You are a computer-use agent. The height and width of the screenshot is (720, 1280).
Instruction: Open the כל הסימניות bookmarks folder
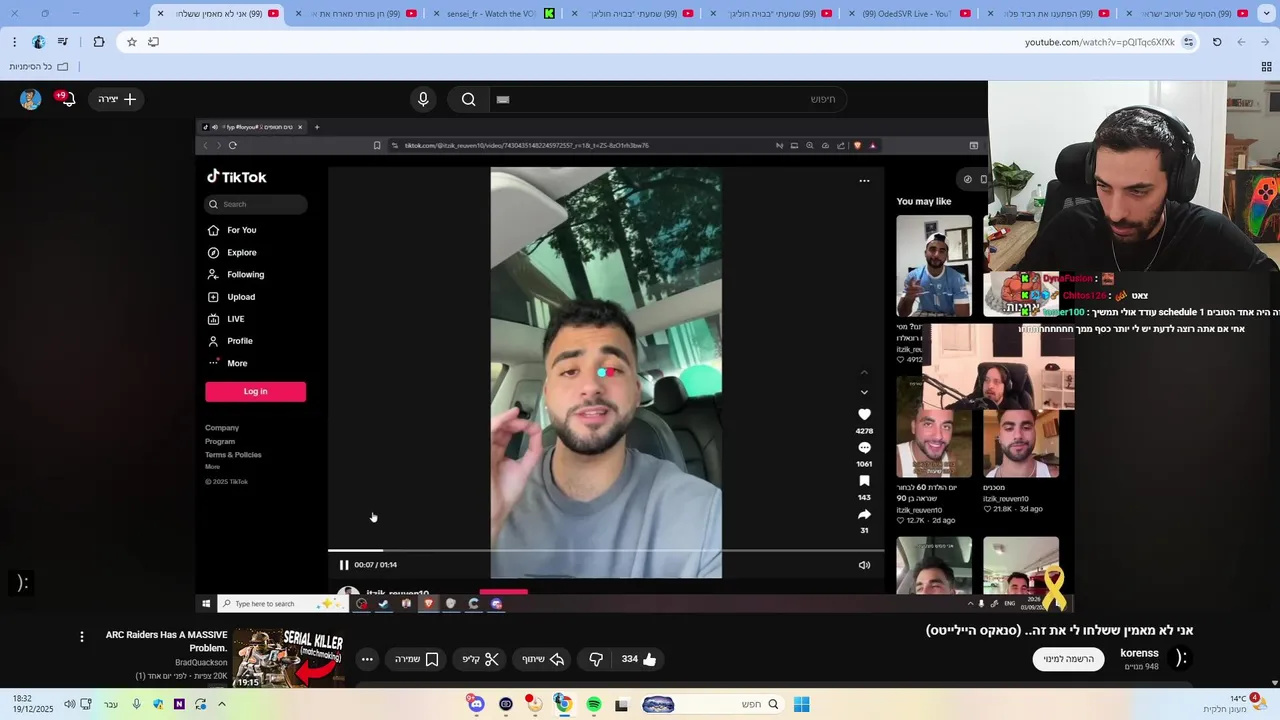coord(39,67)
